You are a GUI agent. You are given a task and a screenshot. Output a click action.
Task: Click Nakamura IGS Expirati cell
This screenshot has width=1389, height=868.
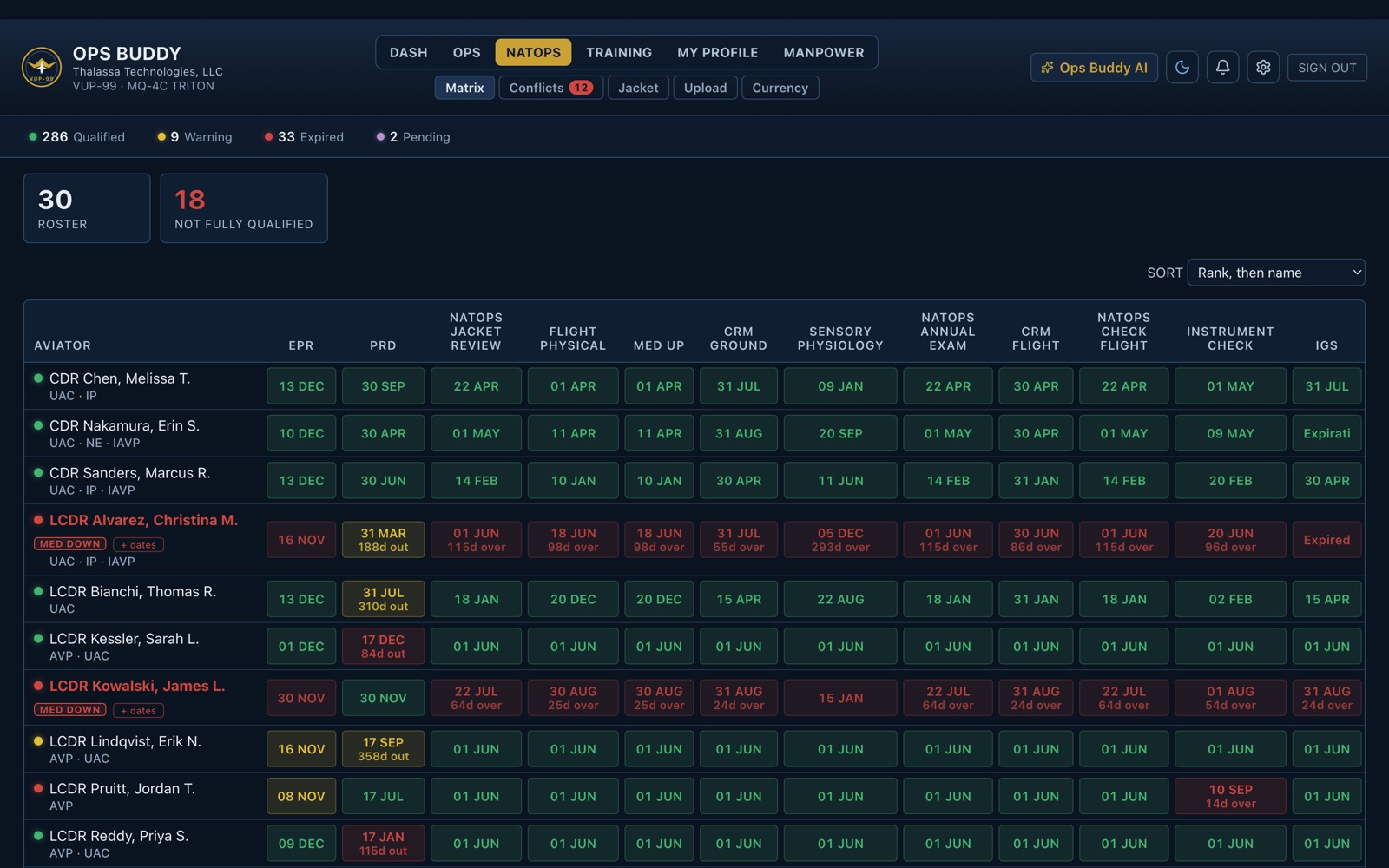(x=1326, y=433)
